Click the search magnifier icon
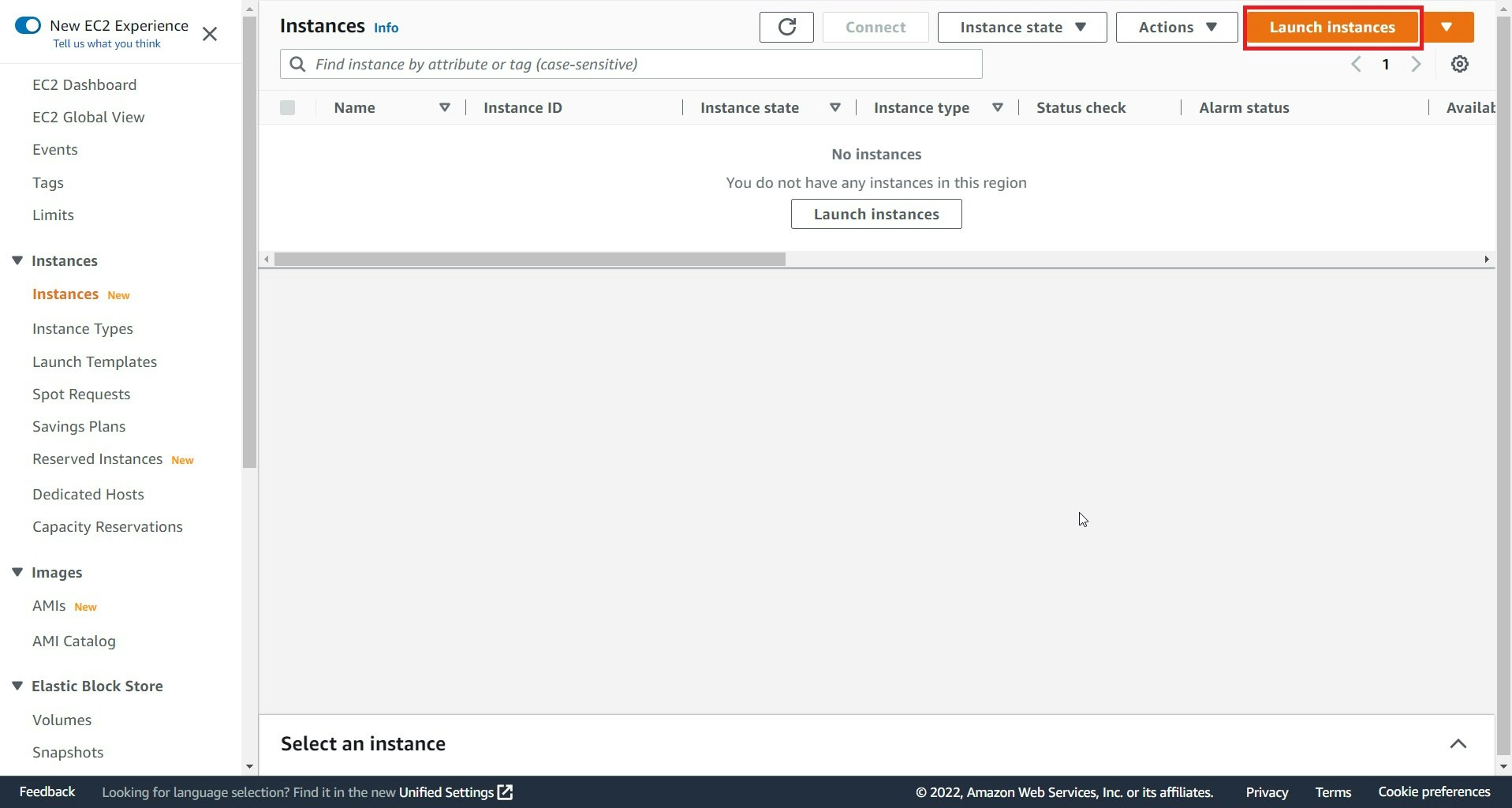Screen dimensions: 1512x808 tap(298, 64)
